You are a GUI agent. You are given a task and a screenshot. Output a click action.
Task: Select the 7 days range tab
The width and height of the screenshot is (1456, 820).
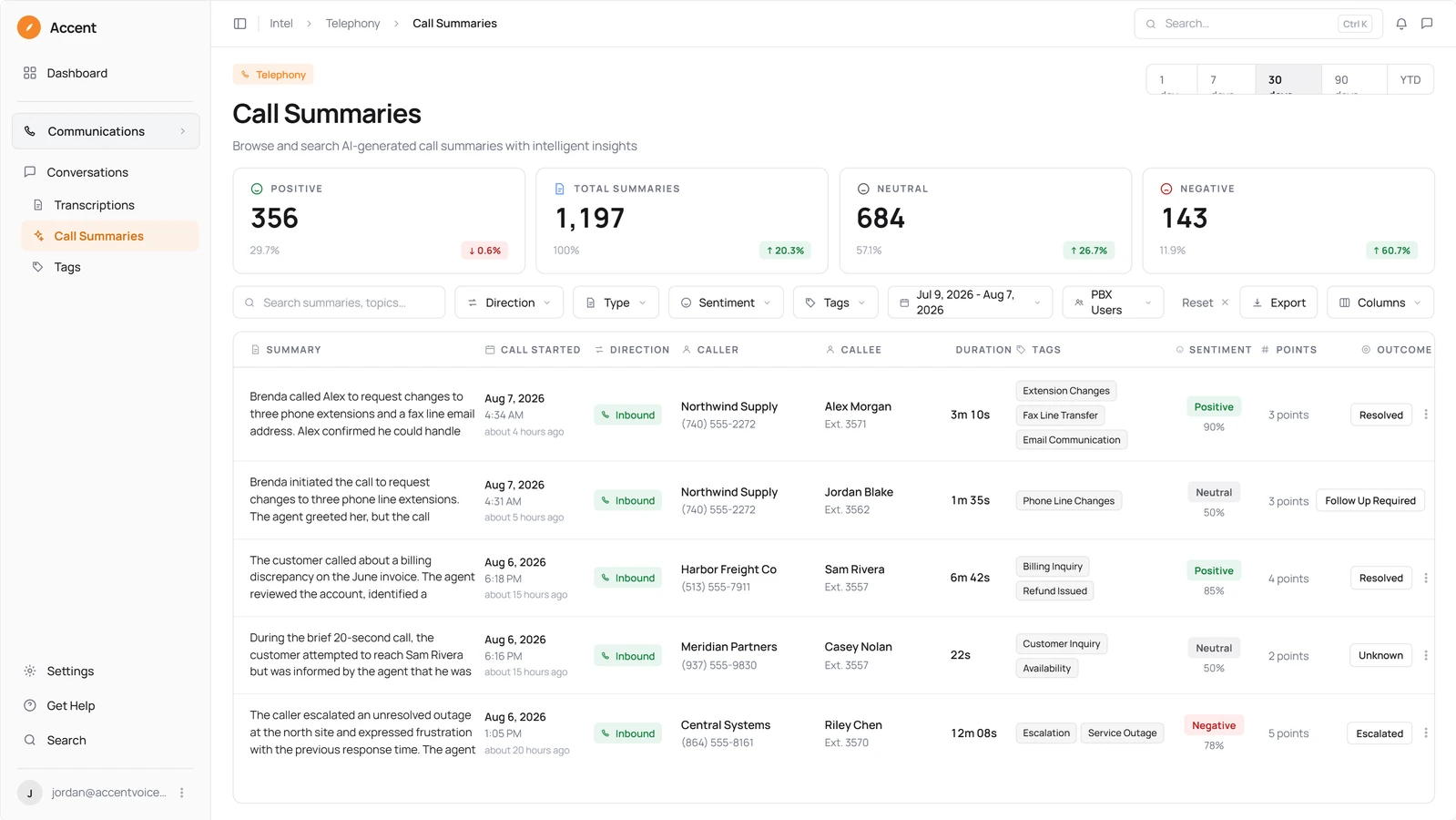tap(1227, 79)
